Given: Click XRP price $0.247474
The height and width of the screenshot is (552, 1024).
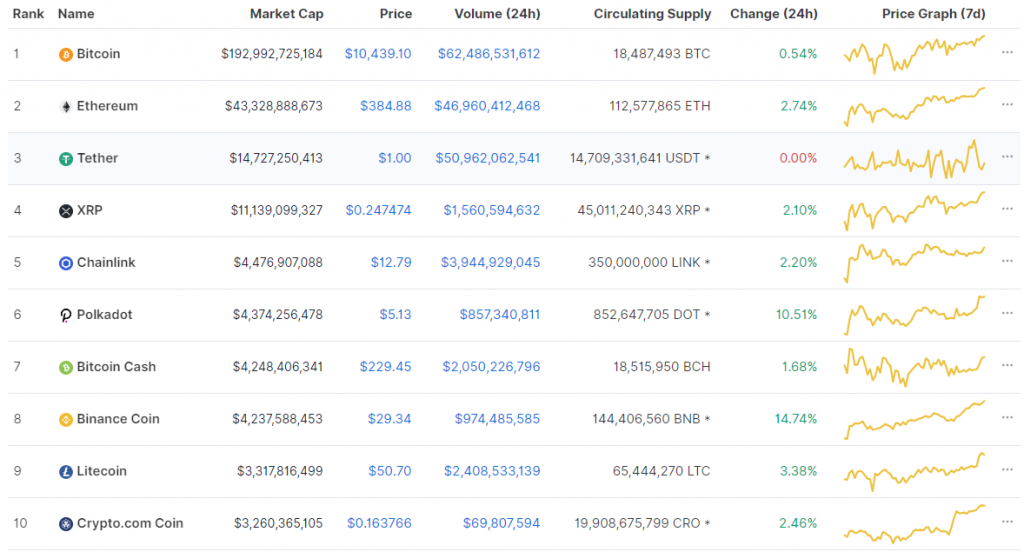Looking at the screenshot, I should tap(379, 210).
